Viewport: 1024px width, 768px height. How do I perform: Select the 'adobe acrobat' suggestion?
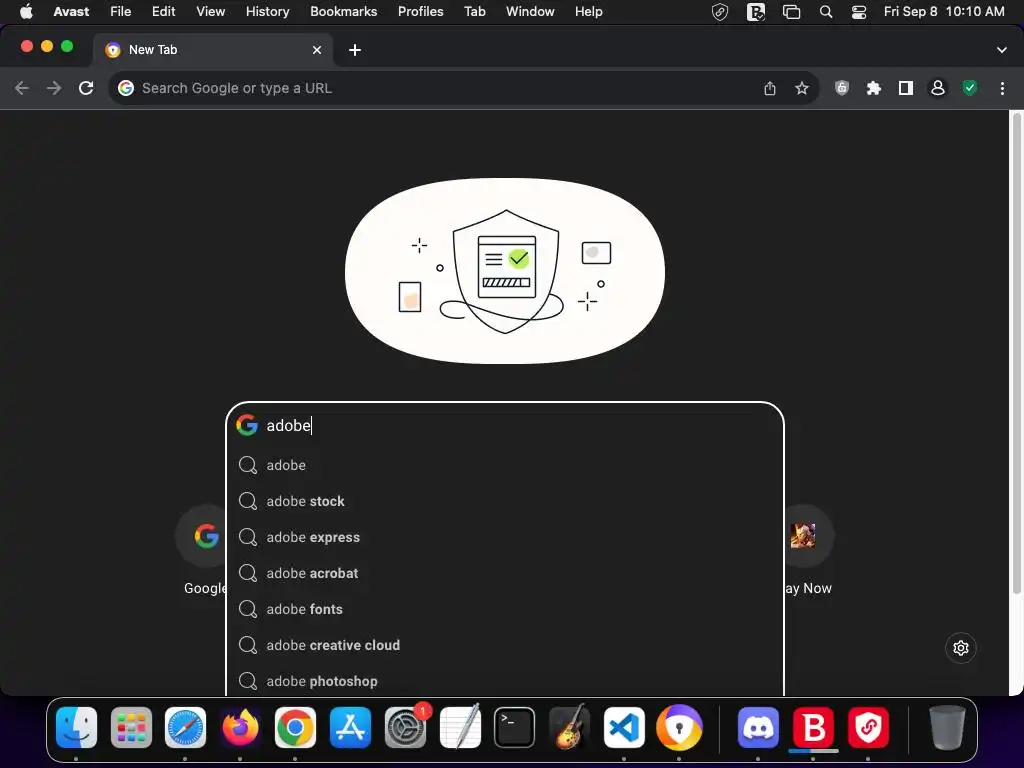[504, 573]
